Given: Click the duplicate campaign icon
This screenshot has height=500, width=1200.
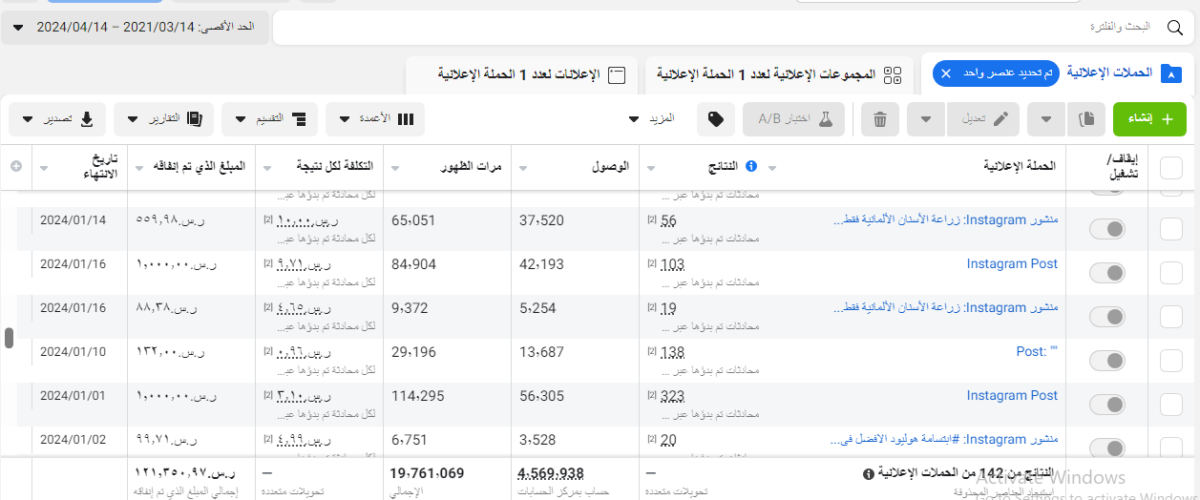Looking at the screenshot, I should click(x=1086, y=119).
